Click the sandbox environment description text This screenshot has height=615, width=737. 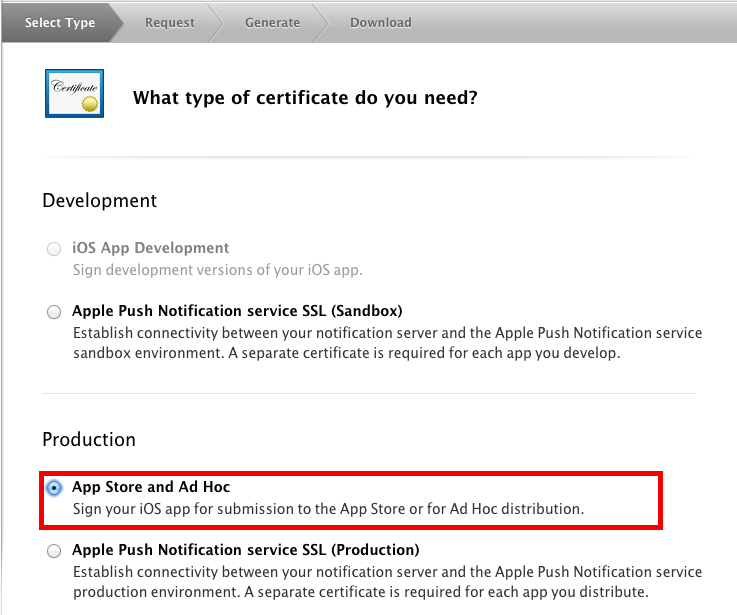(387, 343)
